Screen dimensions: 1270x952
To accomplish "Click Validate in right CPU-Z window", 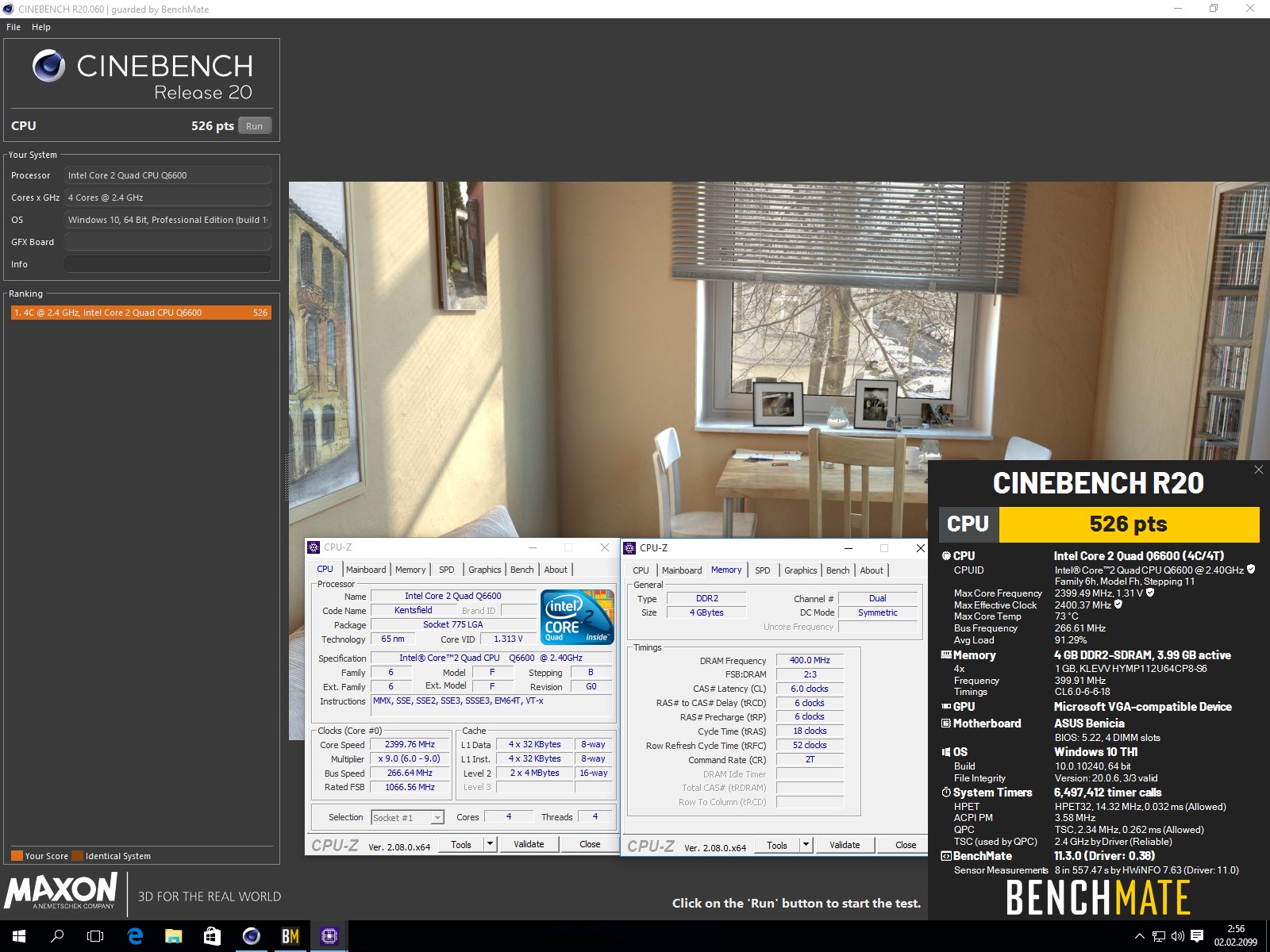I will point(845,845).
